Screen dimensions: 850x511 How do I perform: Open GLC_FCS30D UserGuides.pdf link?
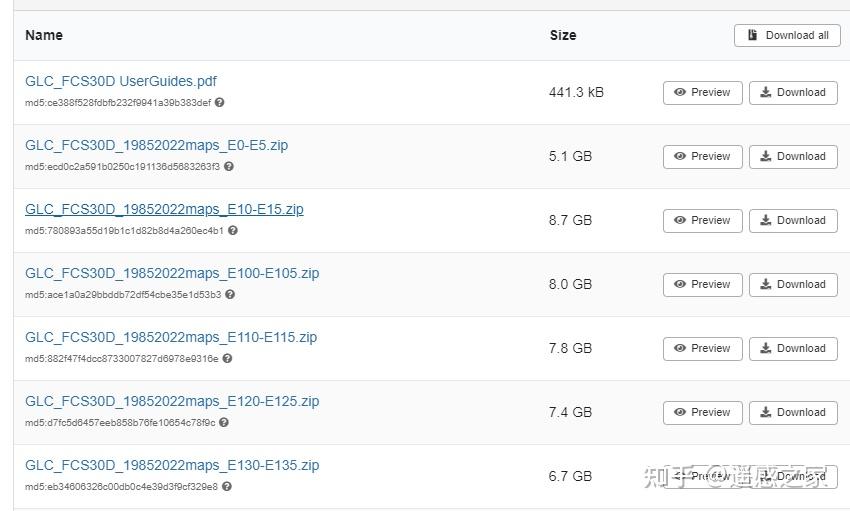pos(121,81)
